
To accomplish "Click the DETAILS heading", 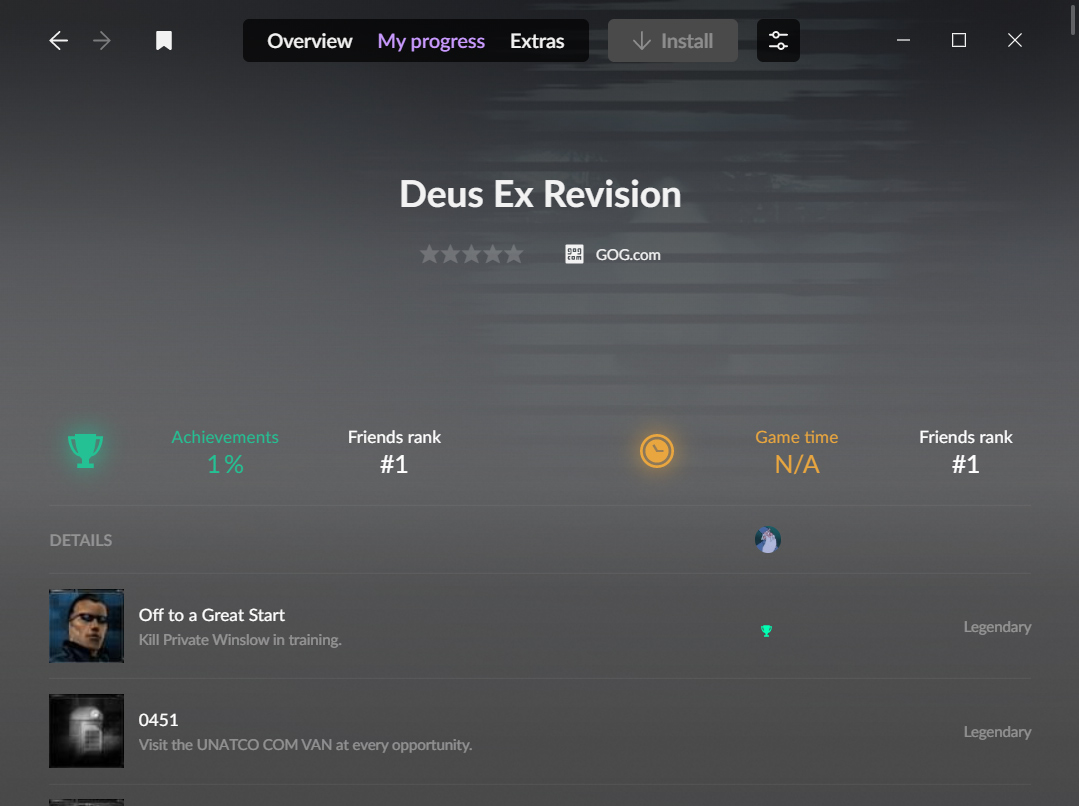I will [81, 540].
